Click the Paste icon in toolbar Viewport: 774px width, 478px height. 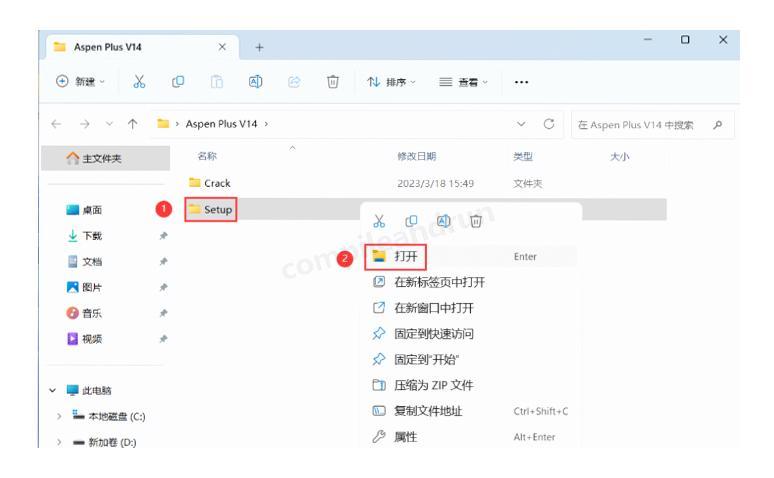[217, 81]
